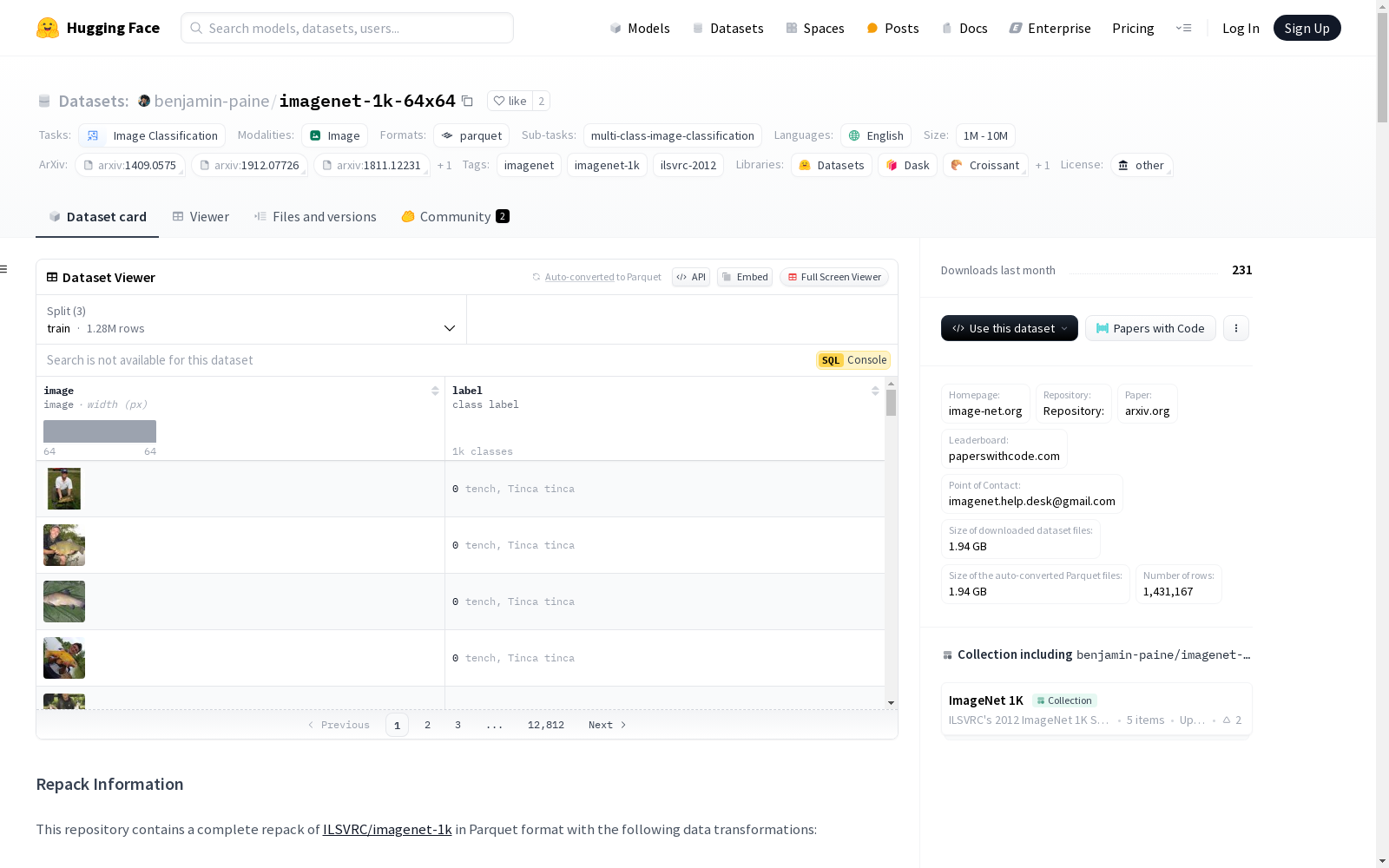Click the multi-class-image-classification sub-task tag
The image size is (1389, 868).
(x=673, y=135)
